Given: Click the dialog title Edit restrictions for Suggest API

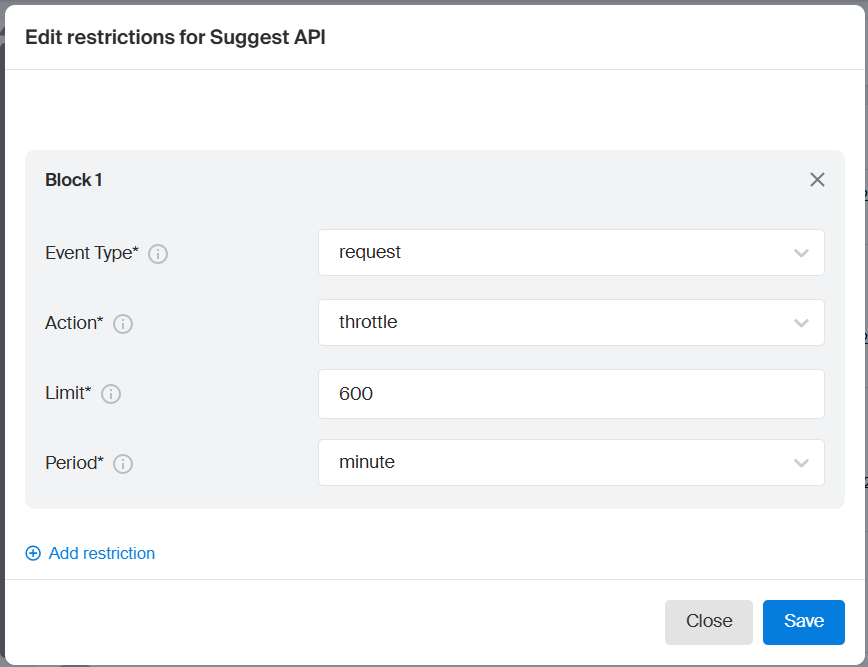Looking at the screenshot, I should (x=175, y=38).
